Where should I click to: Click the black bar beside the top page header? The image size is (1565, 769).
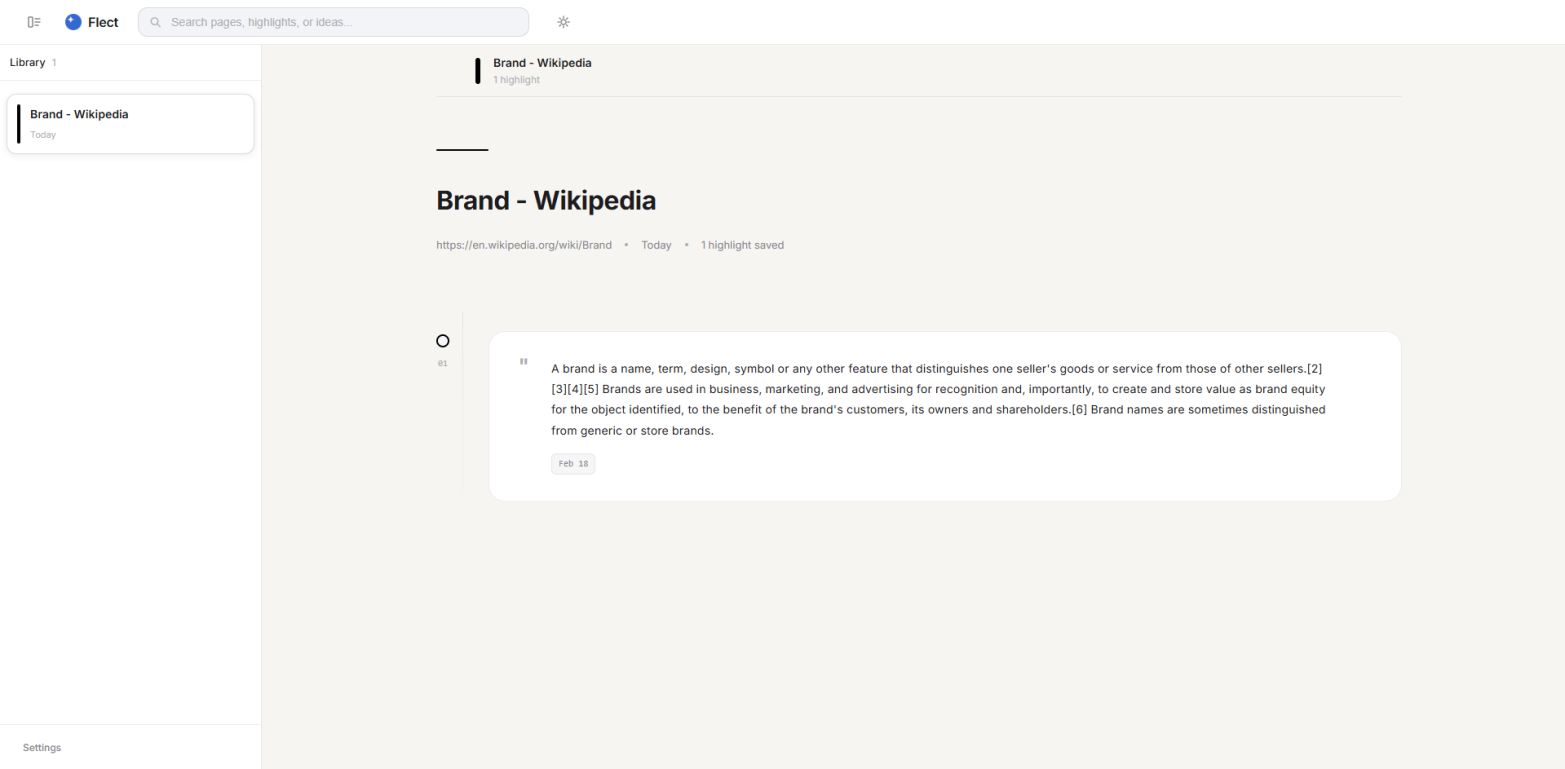(478, 70)
